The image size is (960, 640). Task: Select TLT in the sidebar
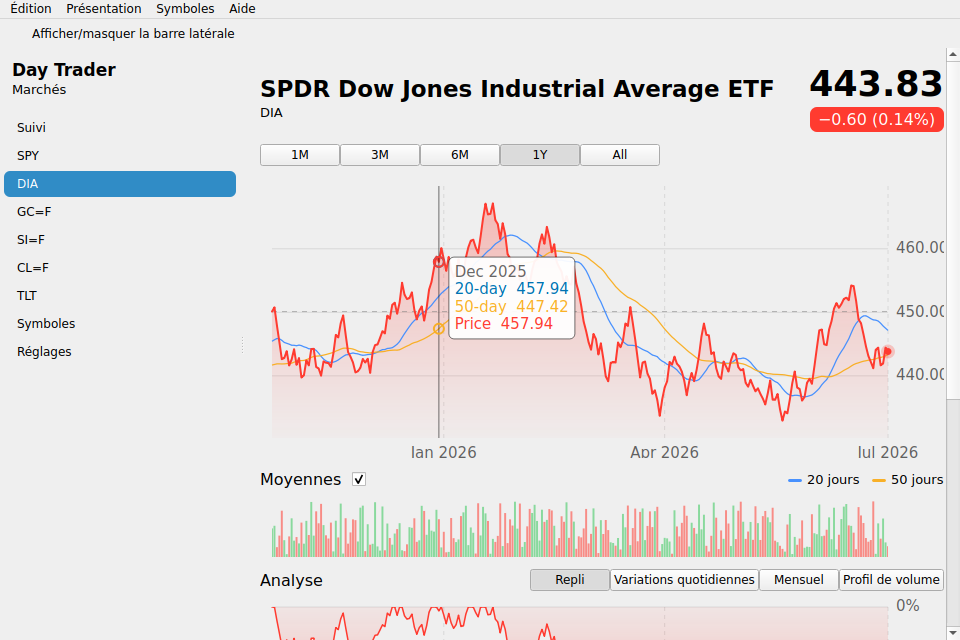[x=120, y=296]
